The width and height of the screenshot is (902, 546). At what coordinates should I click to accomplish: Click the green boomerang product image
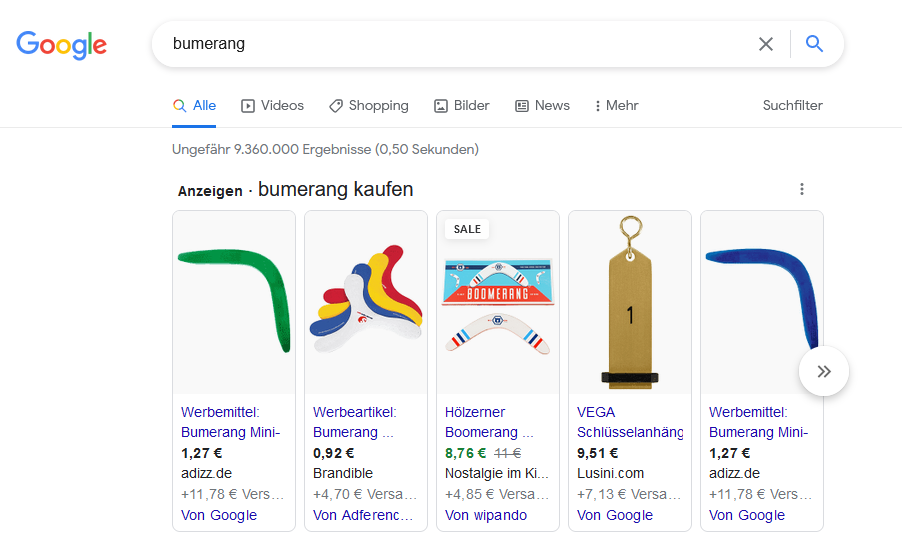(x=234, y=302)
